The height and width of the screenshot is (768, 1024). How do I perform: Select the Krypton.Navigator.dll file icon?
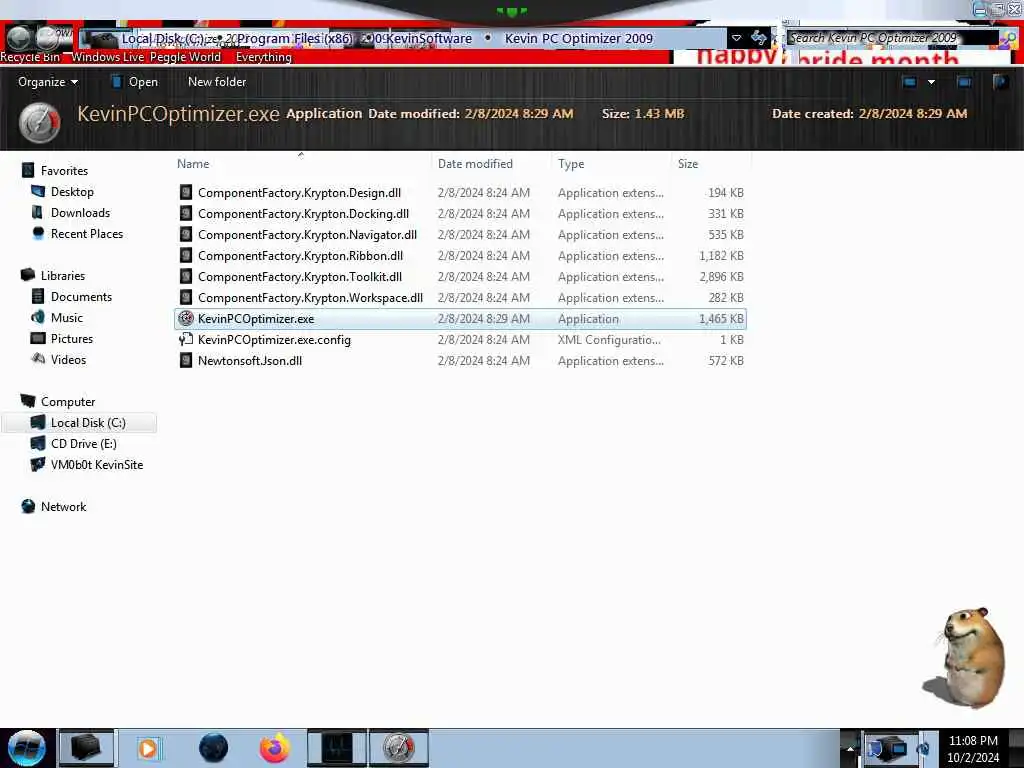[186, 234]
